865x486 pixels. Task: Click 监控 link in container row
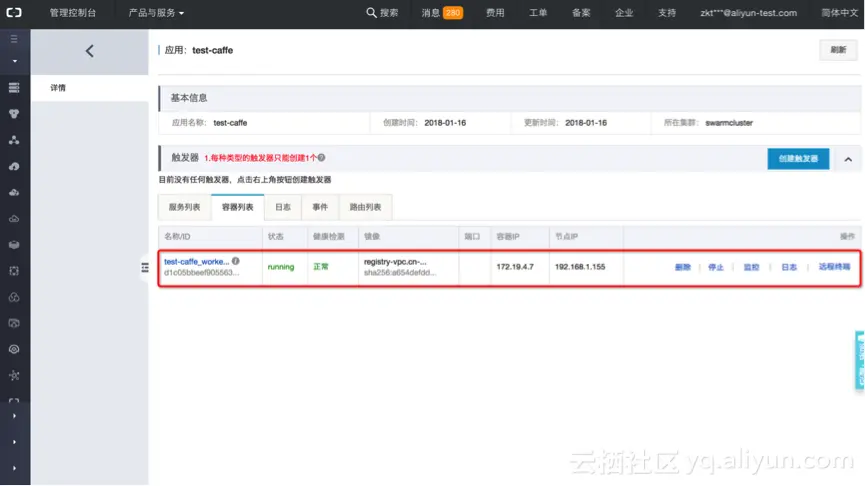[x=751, y=267]
